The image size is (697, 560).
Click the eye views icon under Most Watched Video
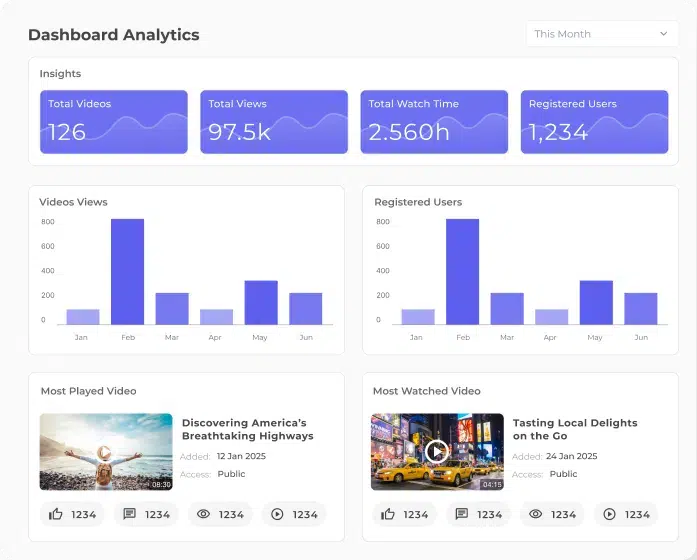(535, 514)
